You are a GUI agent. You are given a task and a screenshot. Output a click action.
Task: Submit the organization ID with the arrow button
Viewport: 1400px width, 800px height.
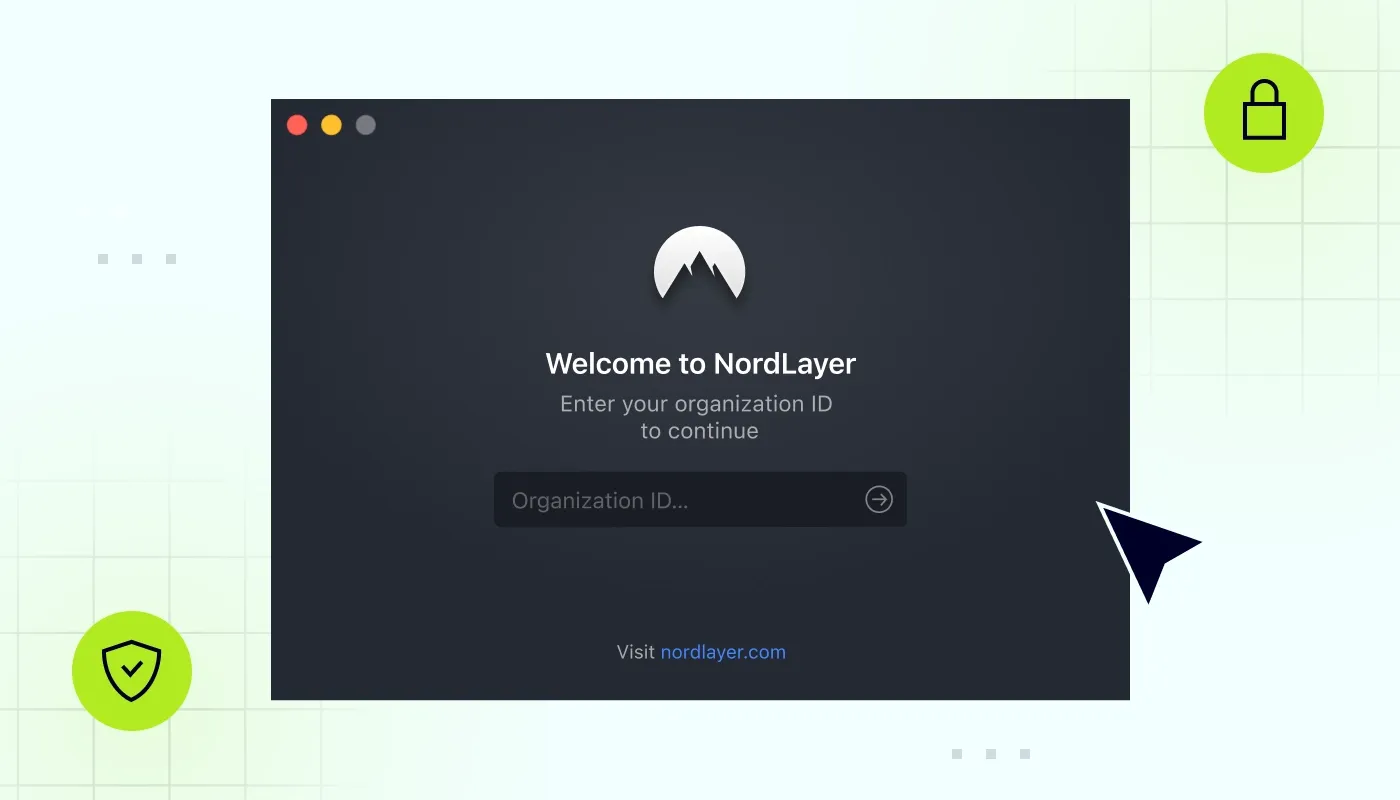pos(878,499)
